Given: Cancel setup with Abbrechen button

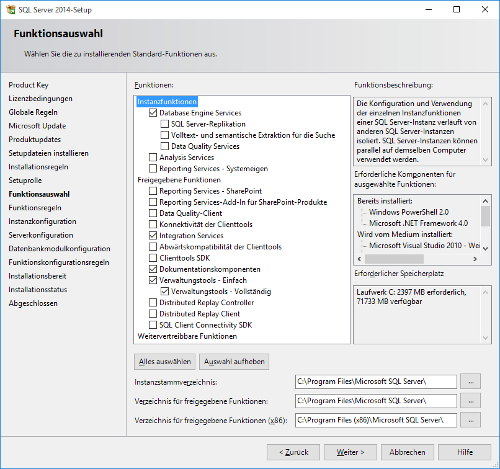Looking at the screenshot, I should point(407,452).
